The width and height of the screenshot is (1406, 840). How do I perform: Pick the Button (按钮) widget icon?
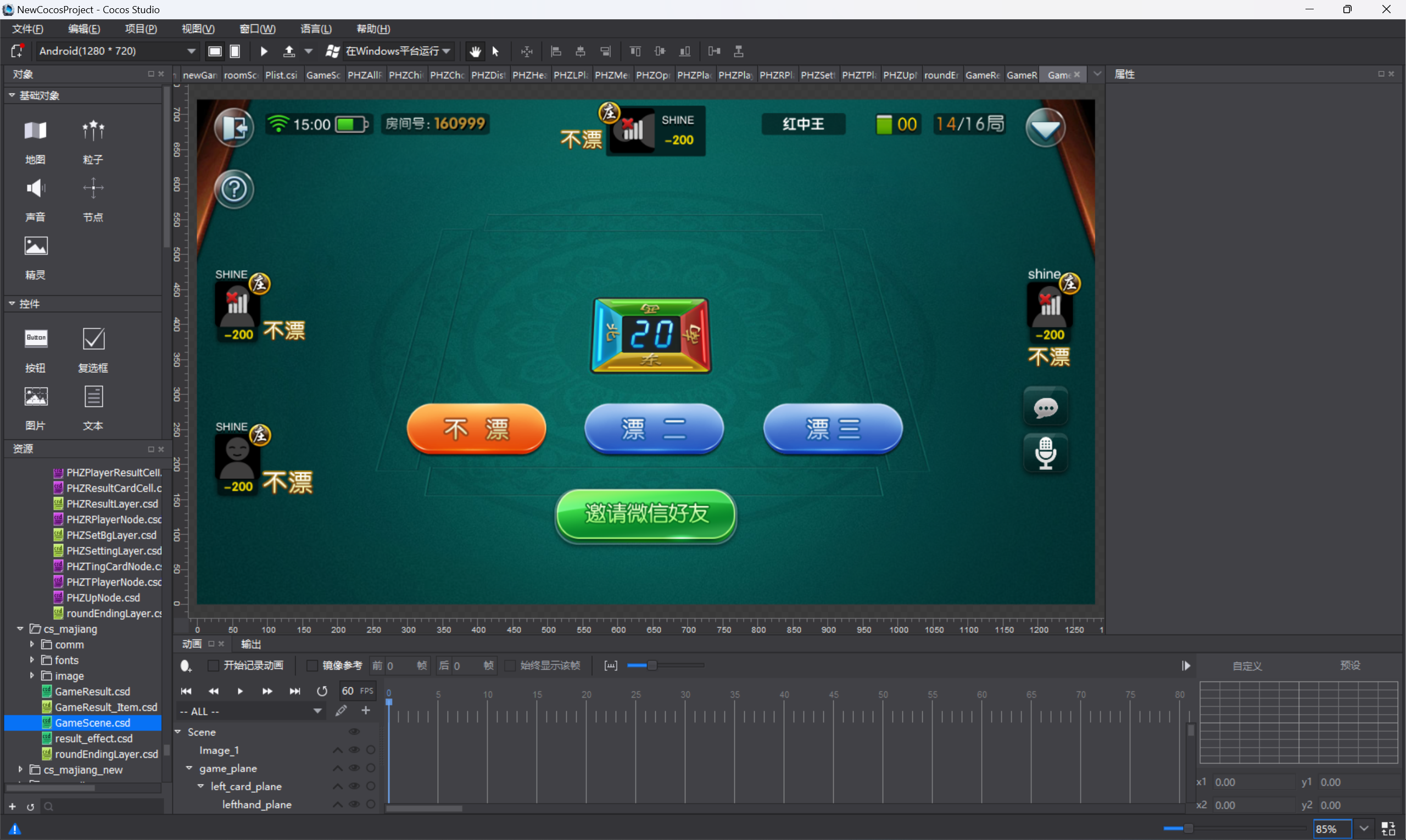(36, 339)
